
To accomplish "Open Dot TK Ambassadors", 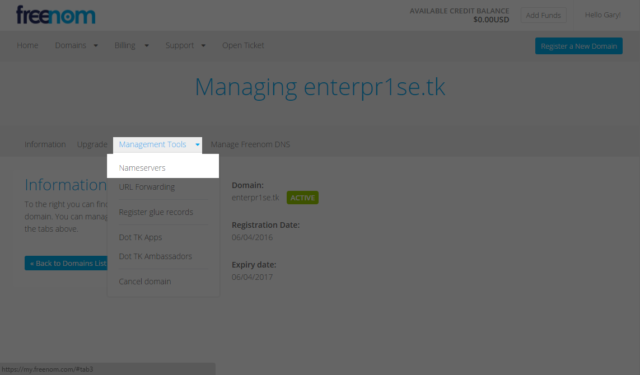I will 155,256.
